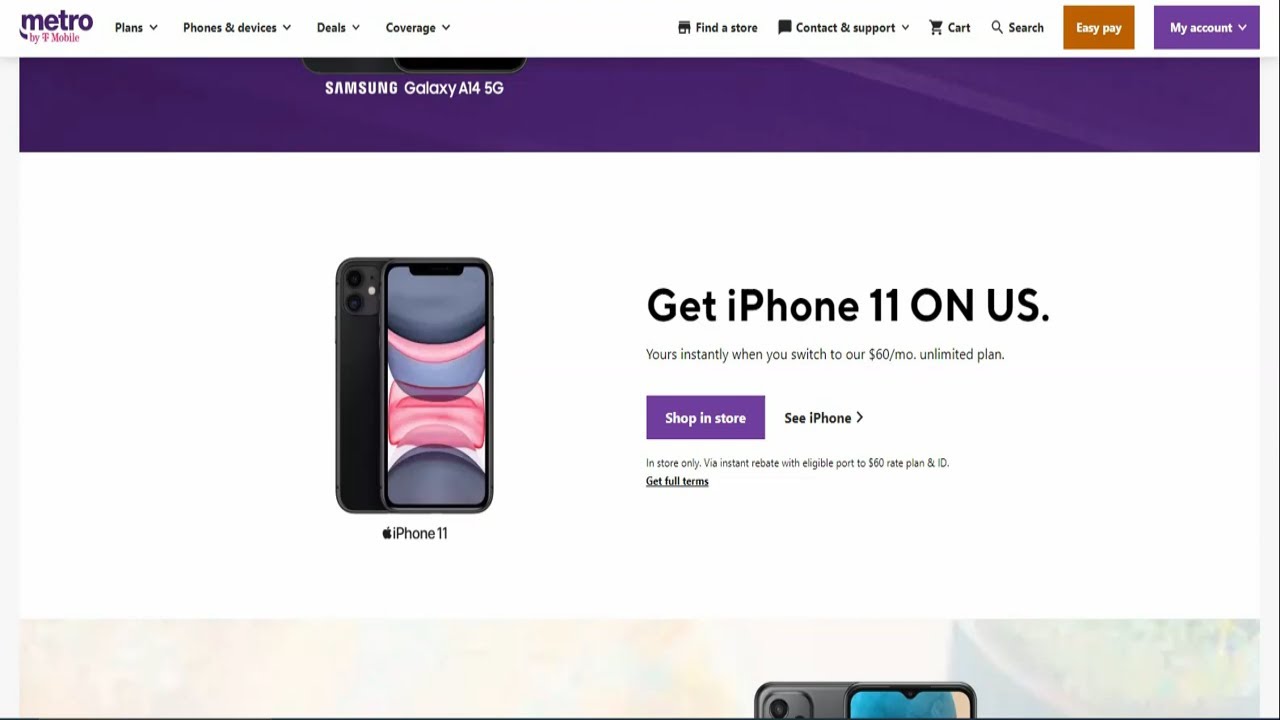Click the store icon beside Find a store
This screenshot has width=1280, height=720.
point(684,28)
